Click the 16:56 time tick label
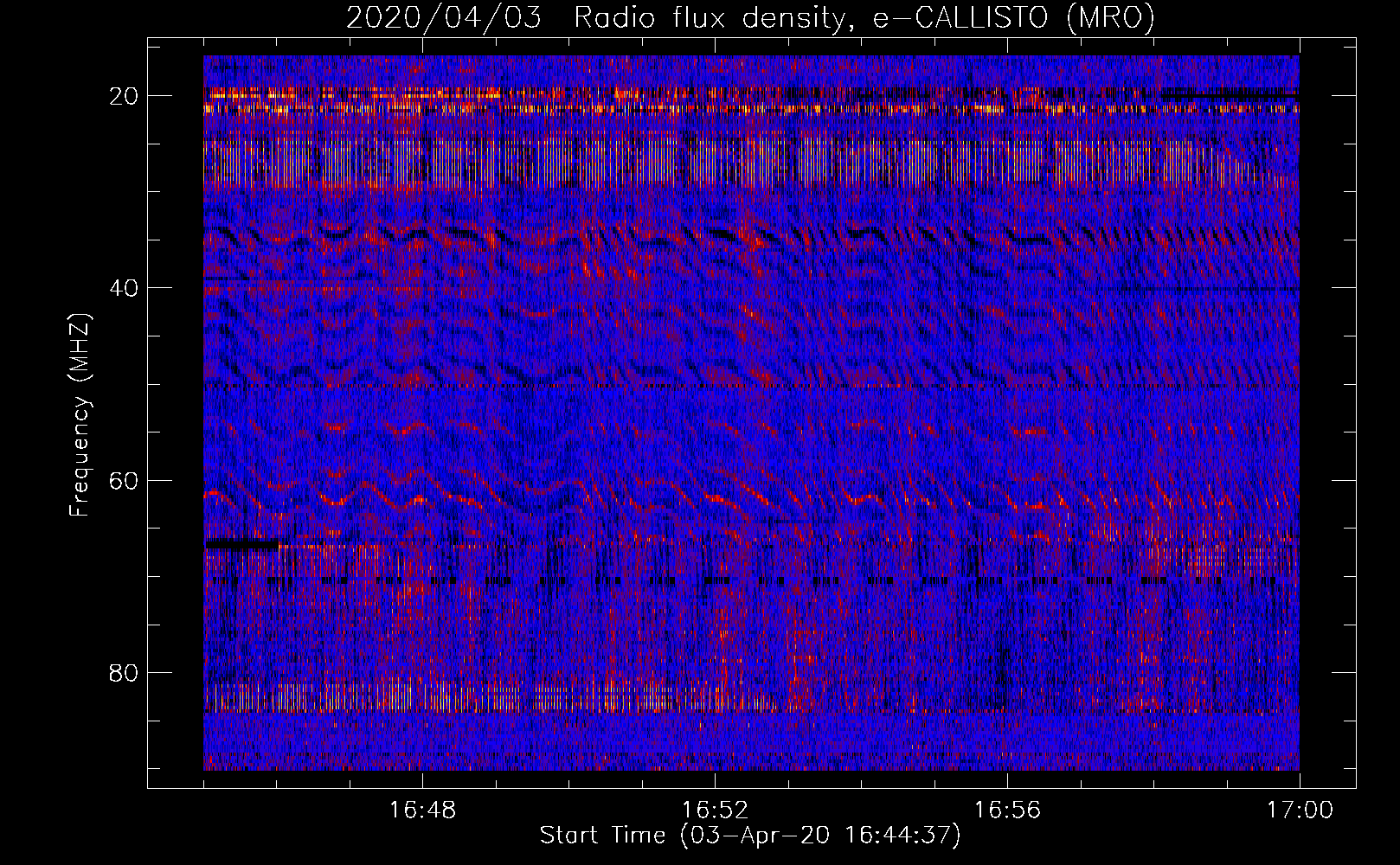Screen dimensions: 1400x865 (x=1007, y=811)
